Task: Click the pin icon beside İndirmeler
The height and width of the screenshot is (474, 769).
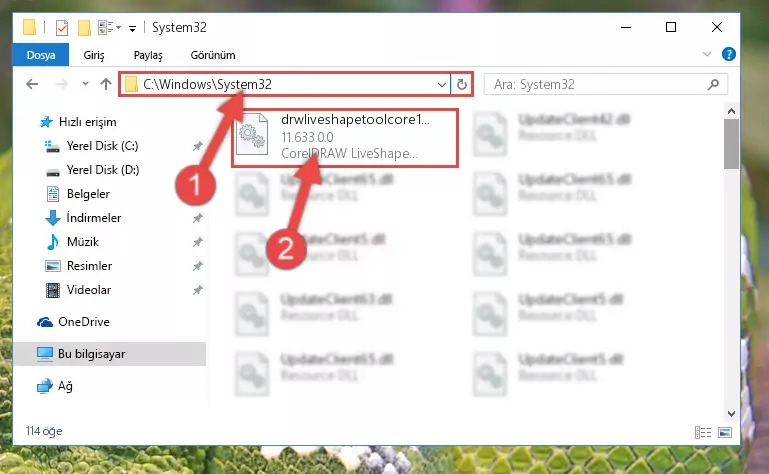Action: (198, 218)
